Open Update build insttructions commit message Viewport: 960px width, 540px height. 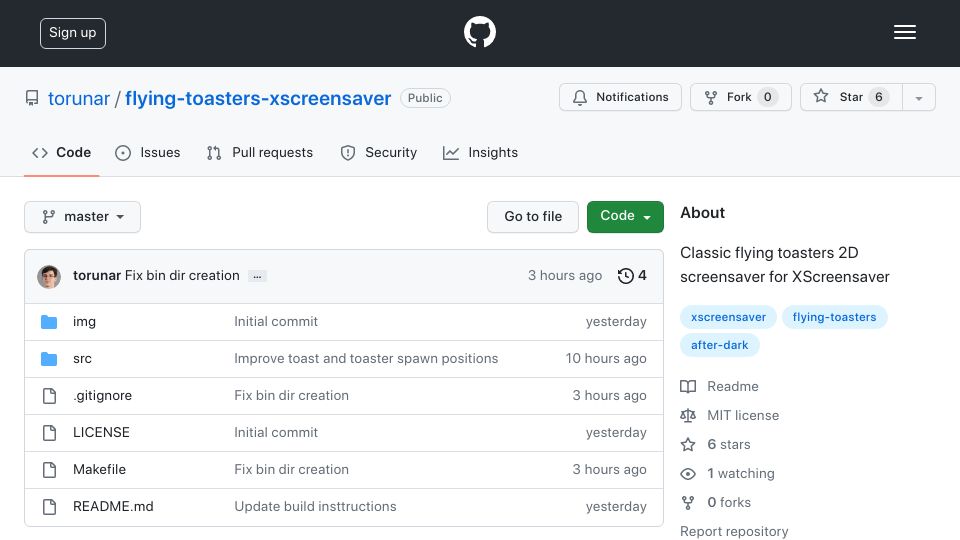pos(315,506)
